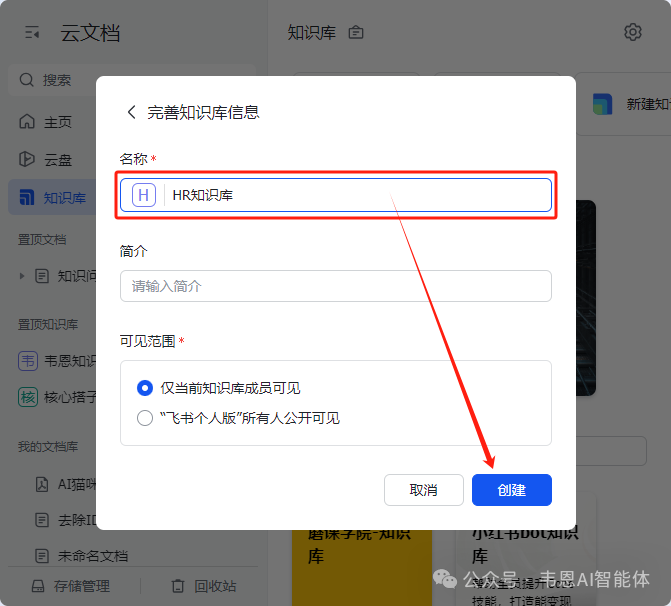Collapse sidebar with the top-left menu icon
The width and height of the screenshot is (671, 606).
pos(32,33)
